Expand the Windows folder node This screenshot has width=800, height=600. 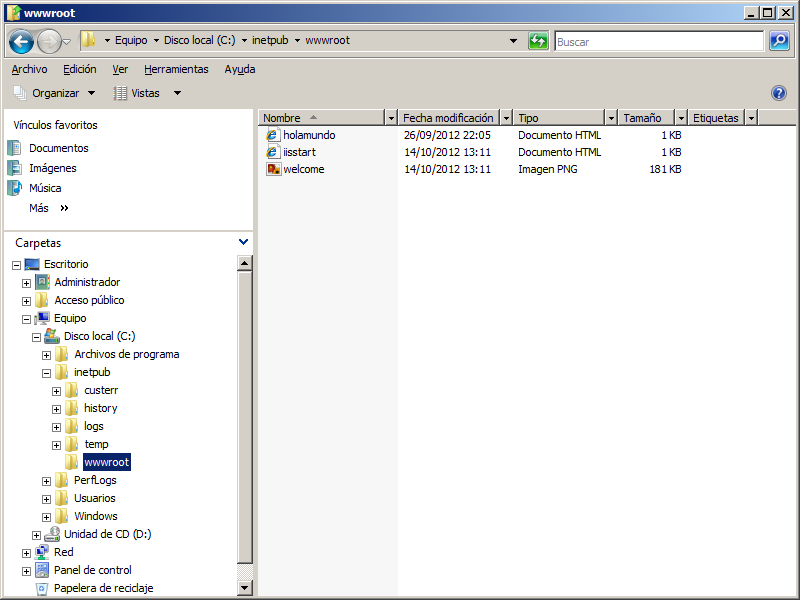click(46, 516)
